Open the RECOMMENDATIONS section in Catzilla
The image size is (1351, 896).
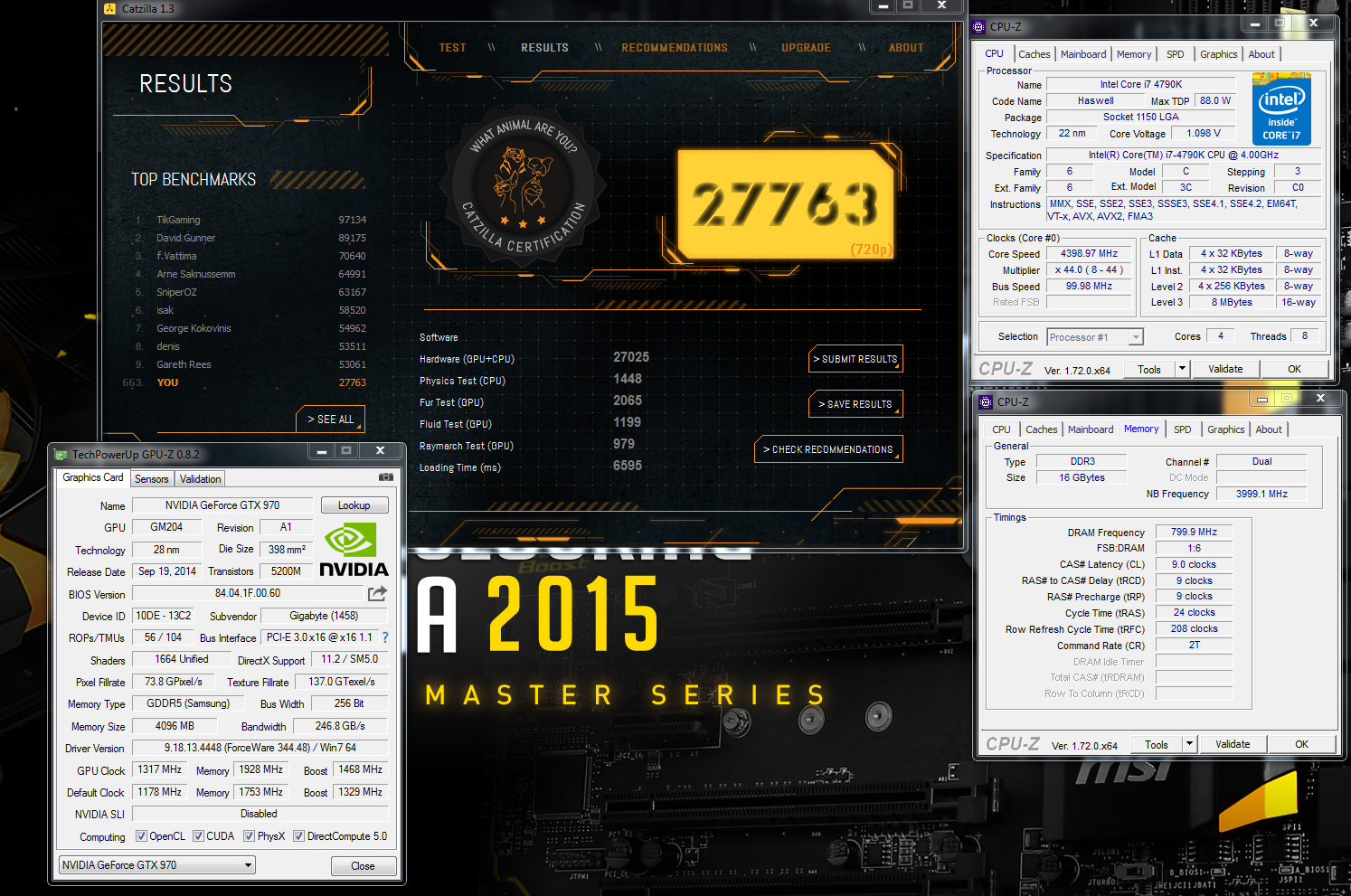point(675,48)
